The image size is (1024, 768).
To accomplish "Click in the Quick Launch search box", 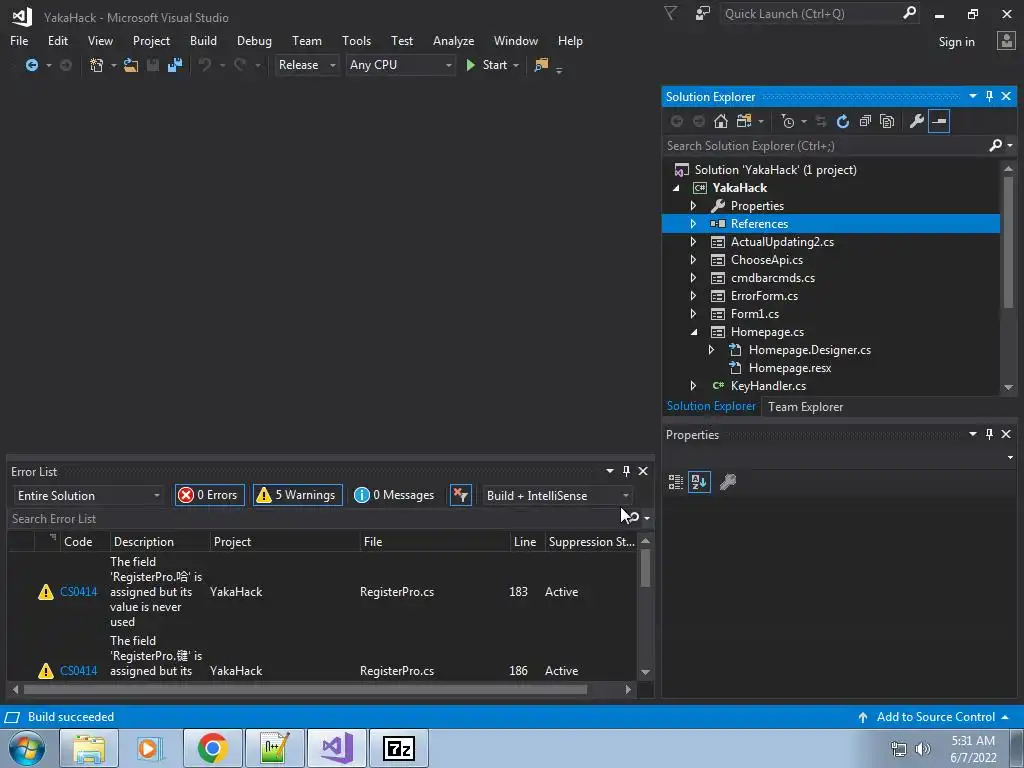I will [812, 14].
